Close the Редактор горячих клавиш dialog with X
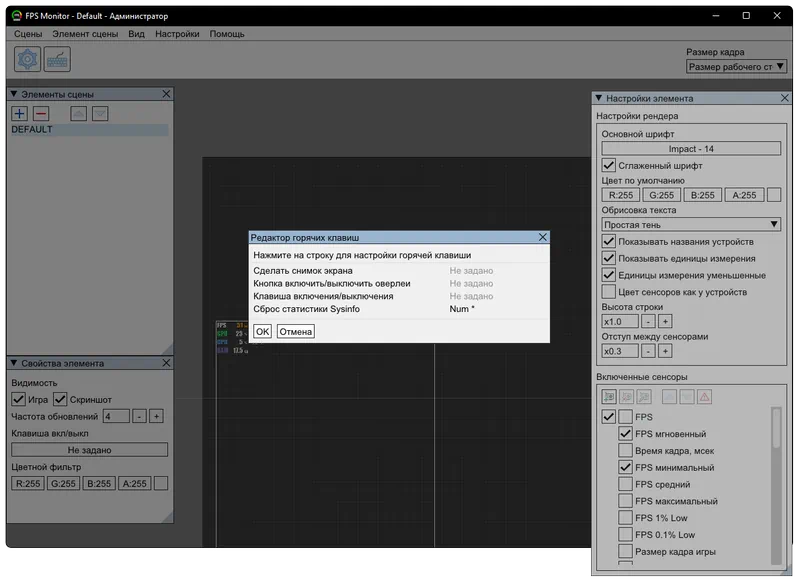The image size is (800, 581). pyautogui.click(x=542, y=238)
